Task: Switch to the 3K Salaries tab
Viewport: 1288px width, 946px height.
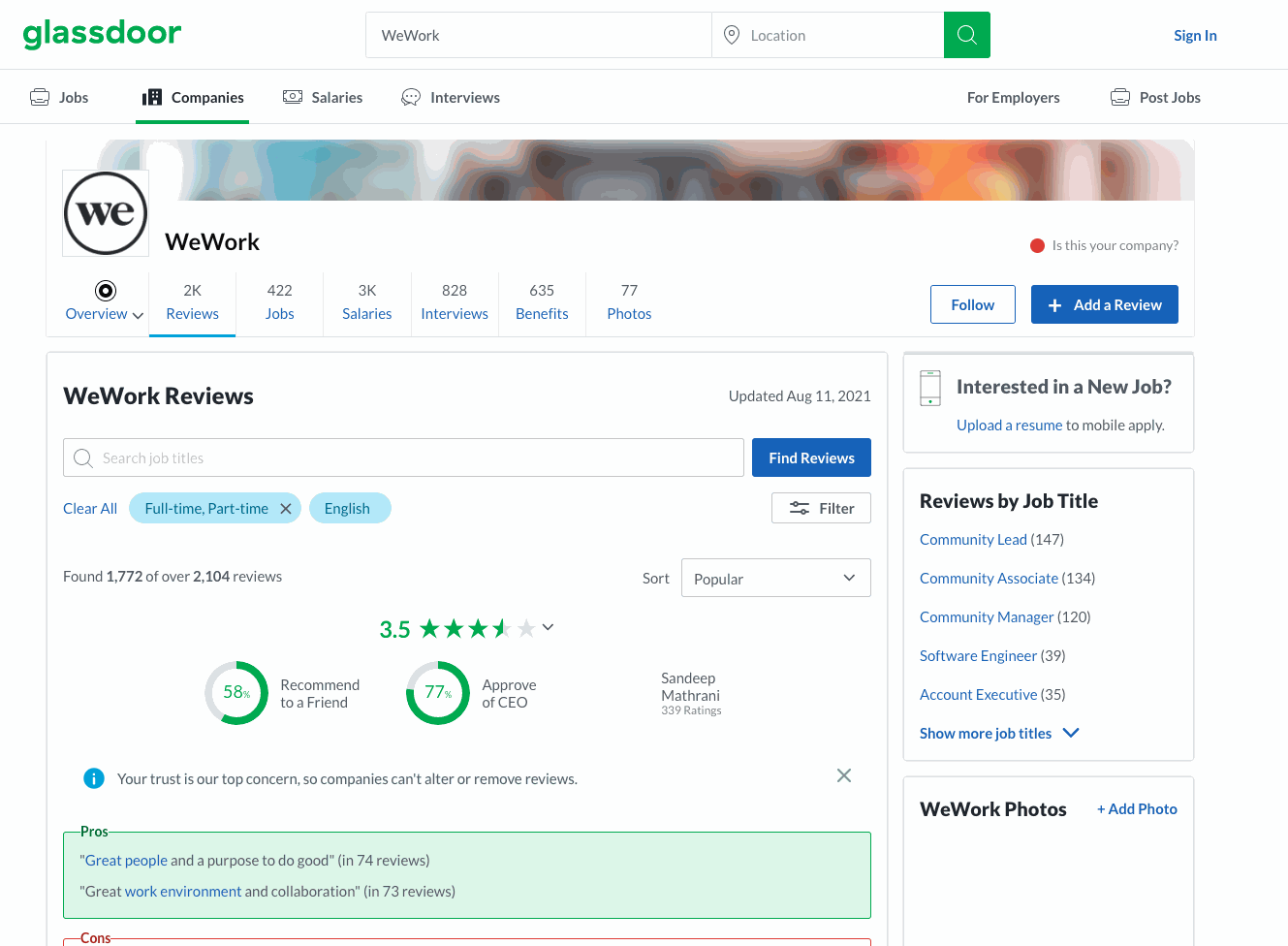Action: coord(366,302)
